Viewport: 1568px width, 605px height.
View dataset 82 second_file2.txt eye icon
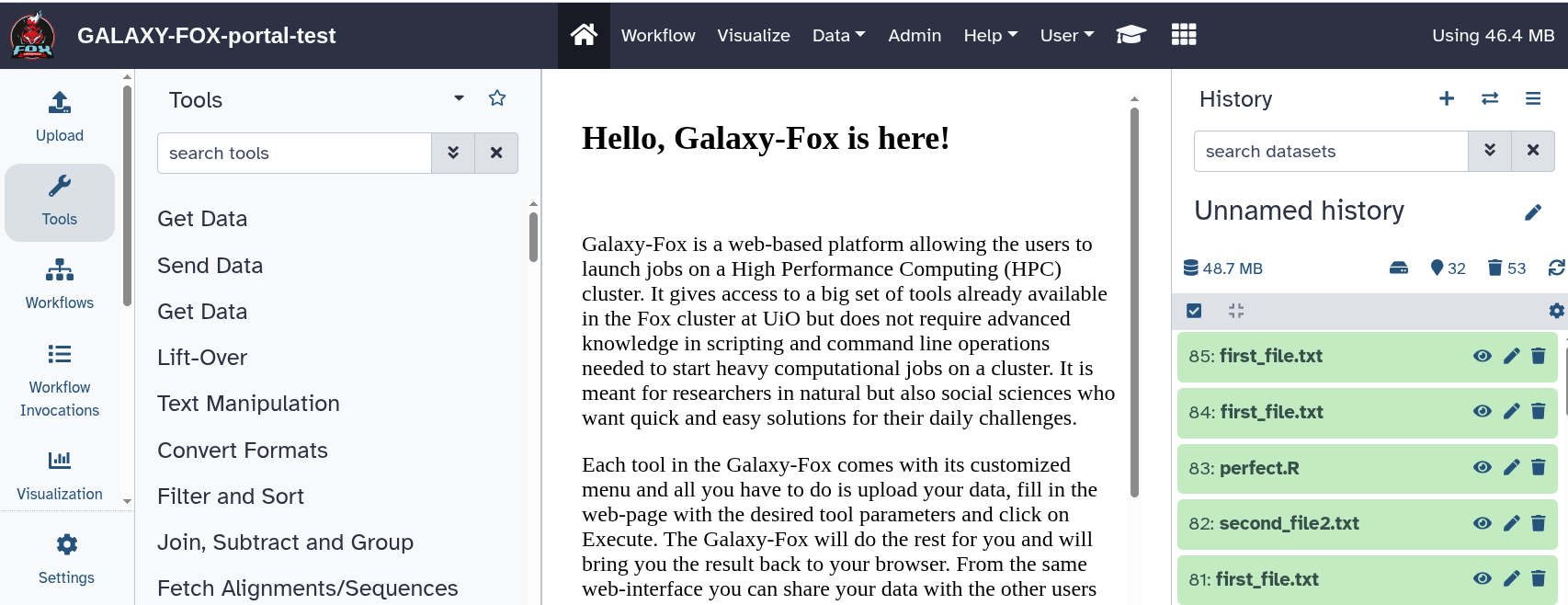(1483, 523)
